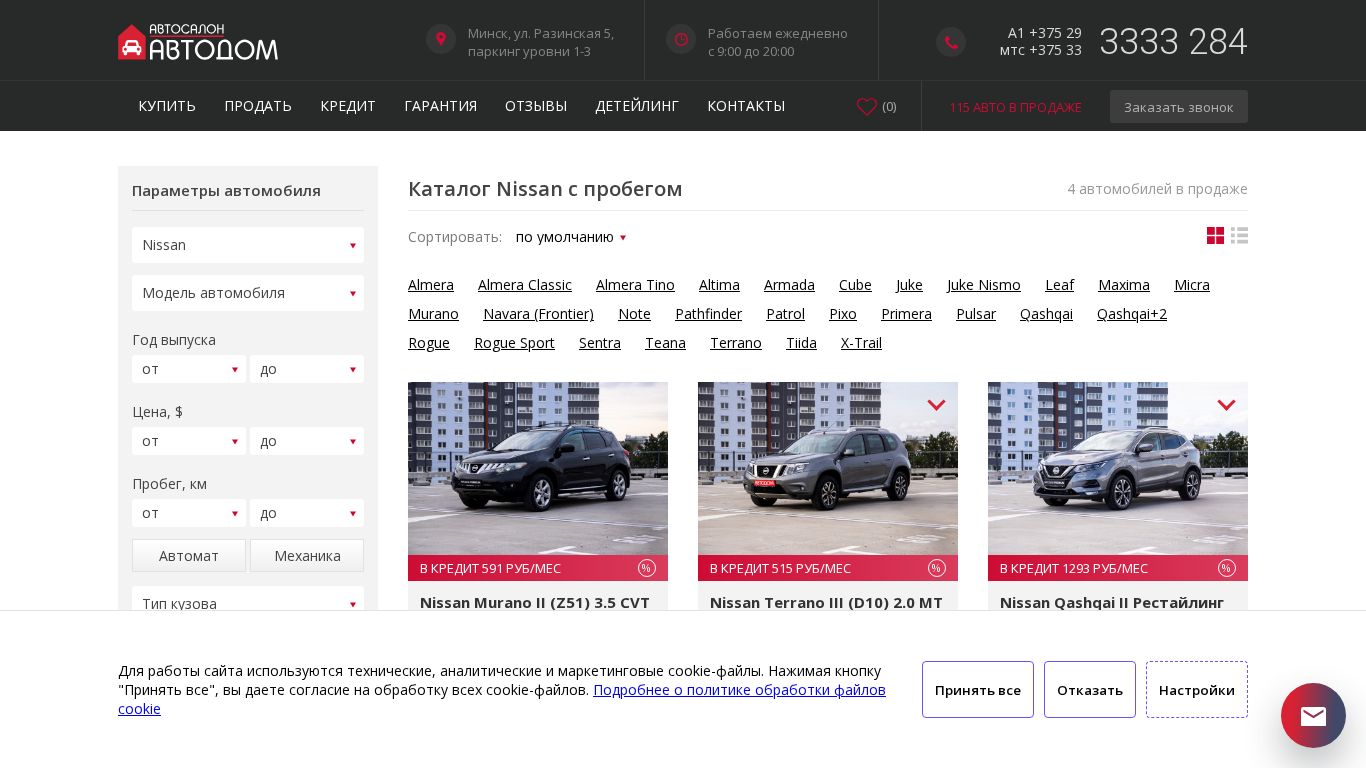The image size is (1366, 768).
Task: Select the Murano model link
Action: click(433, 314)
